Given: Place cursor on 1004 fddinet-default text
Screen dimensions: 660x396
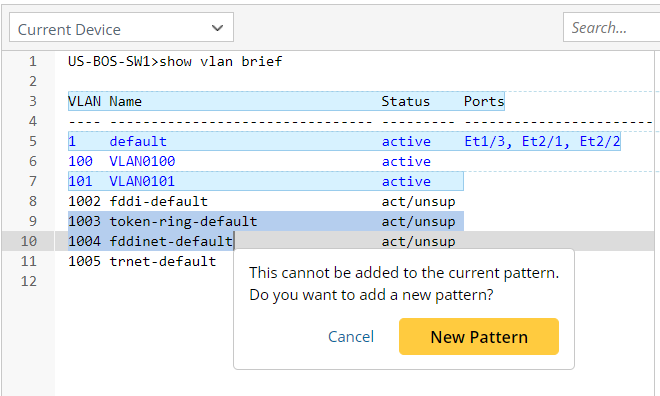Looking at the screenshot, I should coord(150,241).
